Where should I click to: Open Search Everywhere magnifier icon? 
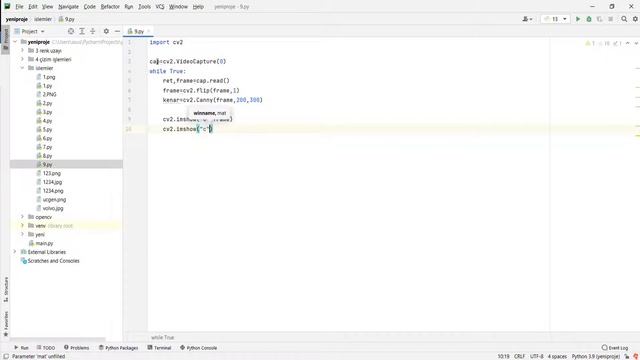(624, 19)
